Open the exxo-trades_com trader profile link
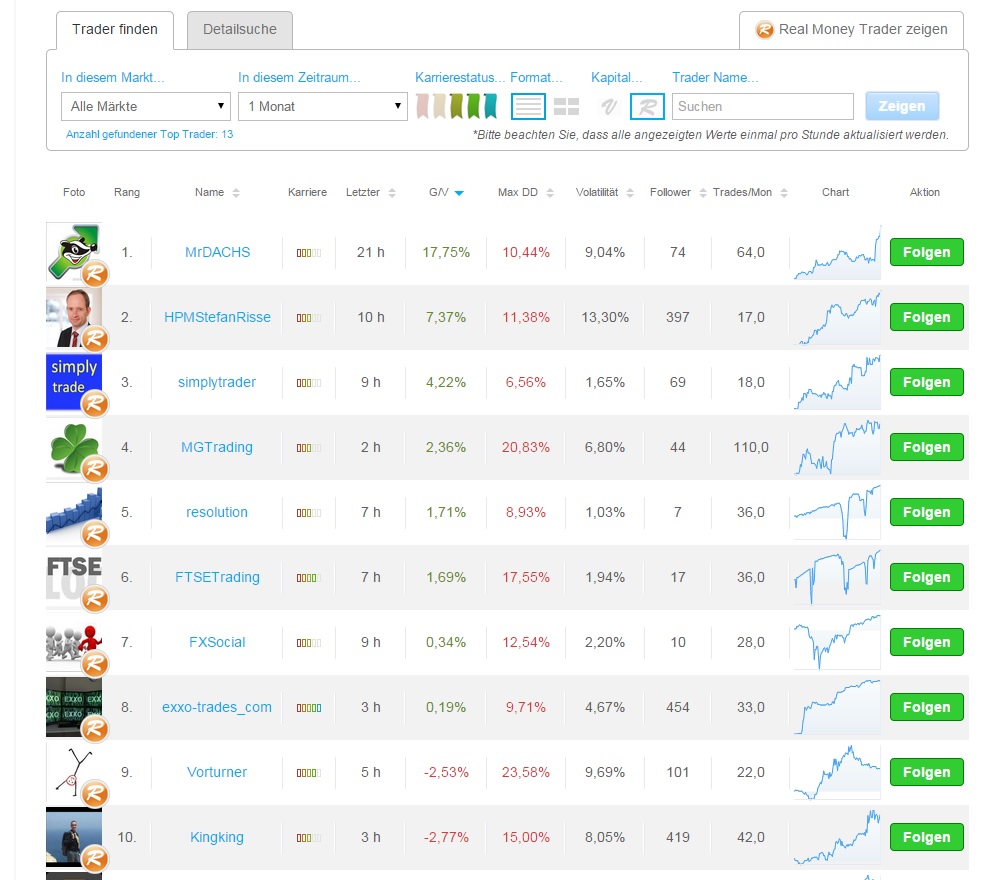This screenshot has width=988, height=880. [x=217, y=707]
